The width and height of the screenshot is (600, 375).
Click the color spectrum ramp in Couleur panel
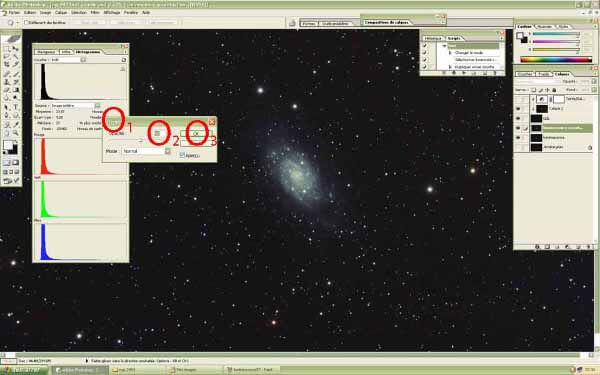click(556, 59)
